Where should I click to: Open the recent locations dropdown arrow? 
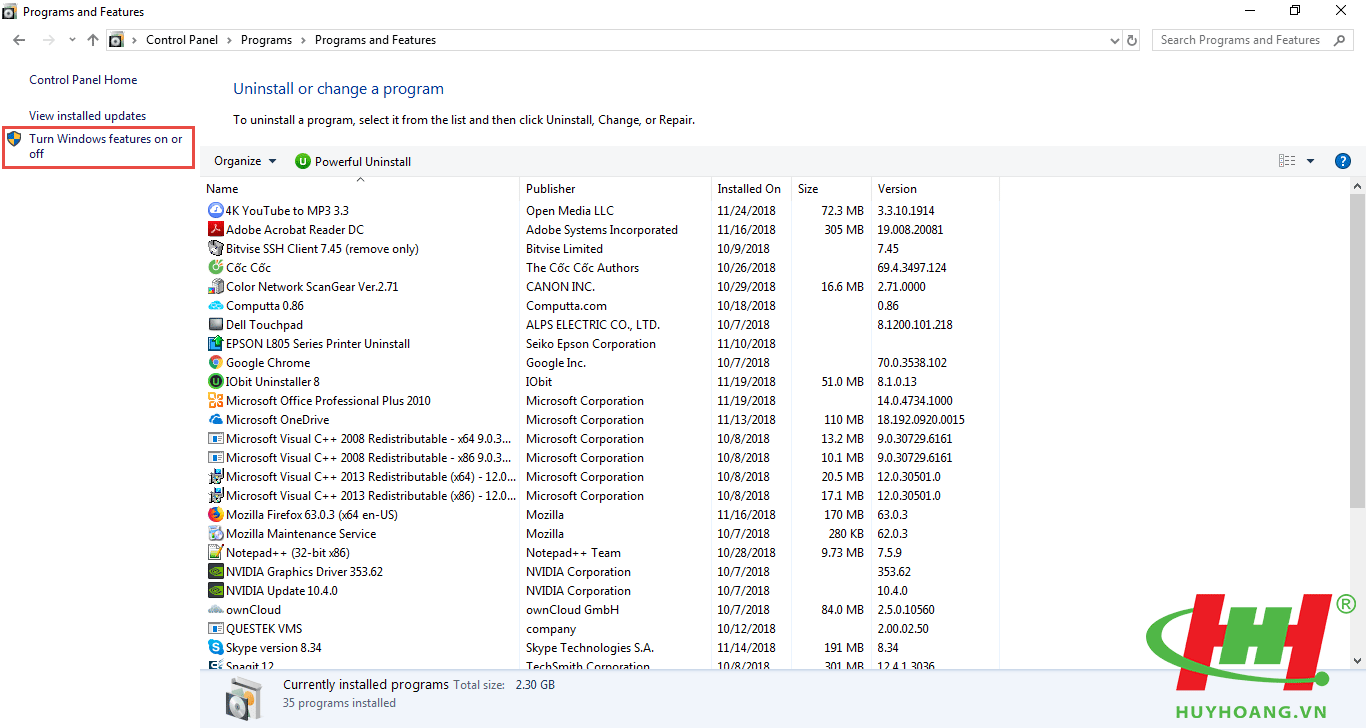[72, 40]
